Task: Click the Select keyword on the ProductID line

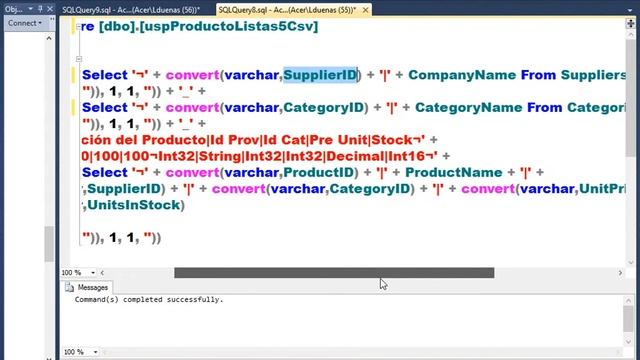Action: coord(105,173)
